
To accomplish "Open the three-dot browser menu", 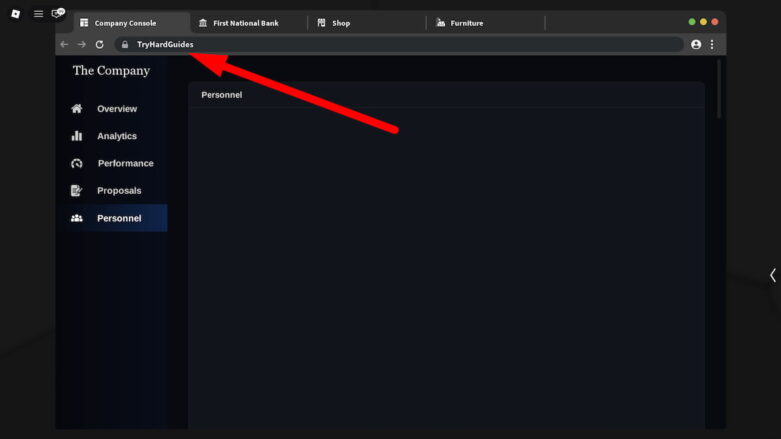I will coord(712,44).
